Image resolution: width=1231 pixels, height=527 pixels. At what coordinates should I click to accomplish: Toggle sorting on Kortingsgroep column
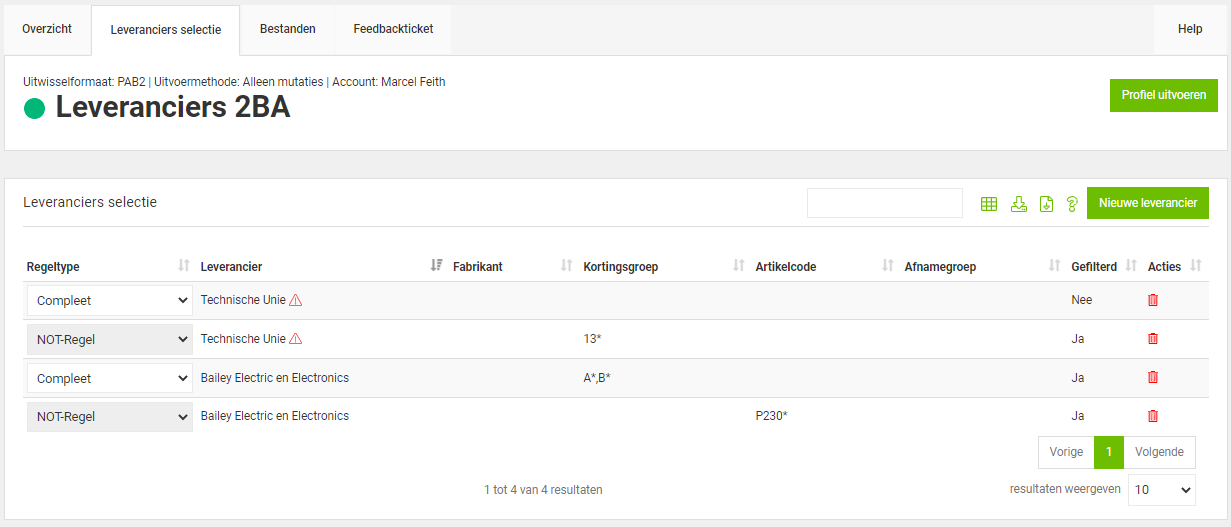pos(738,266)
